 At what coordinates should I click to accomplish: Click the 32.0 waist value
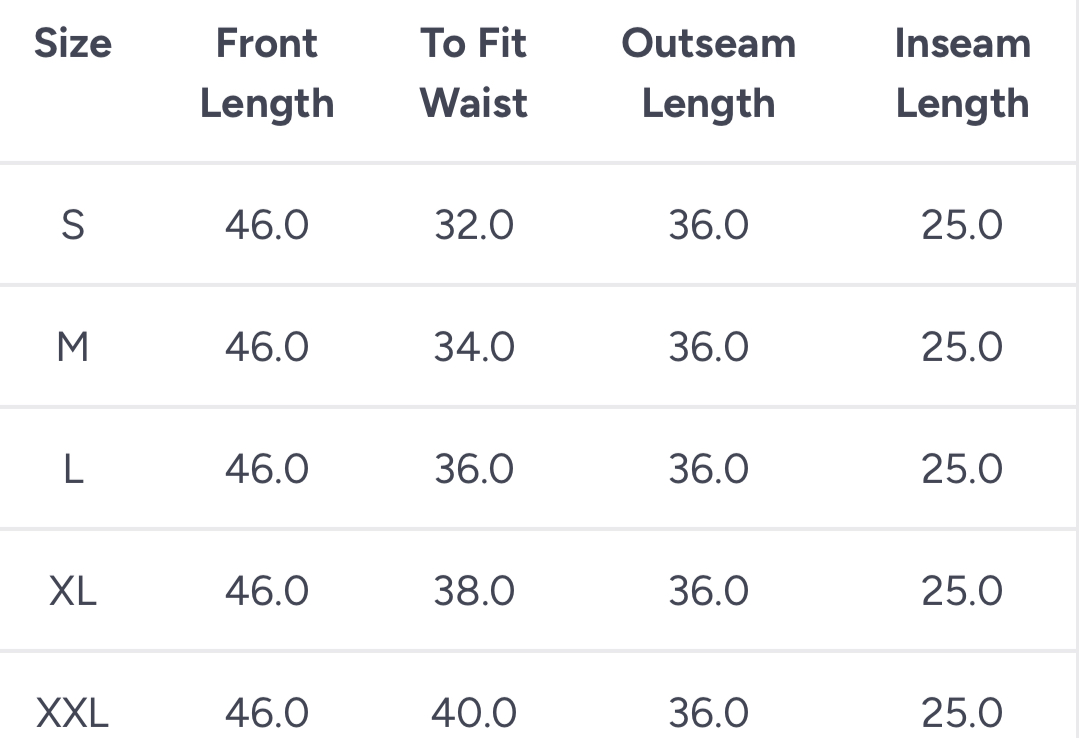click(474, 226)
